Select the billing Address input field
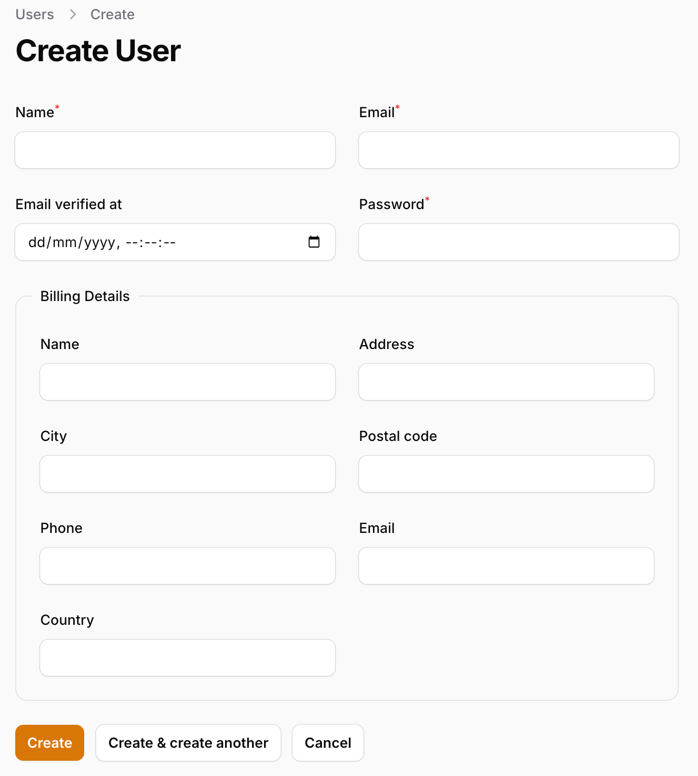 (x=506, y=382)
